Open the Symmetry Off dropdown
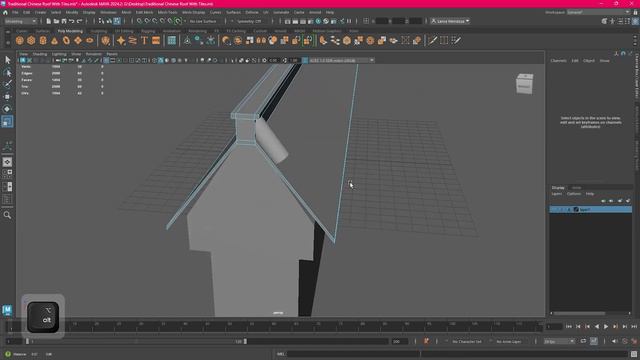Viewport: 640px width, 360px height. tap(249, 21)
